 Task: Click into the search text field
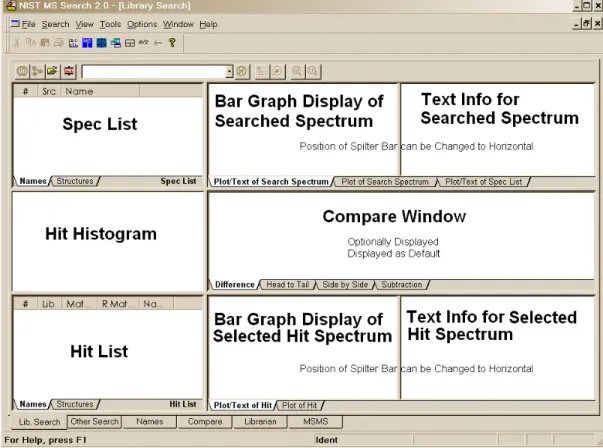tap(154, 72)
